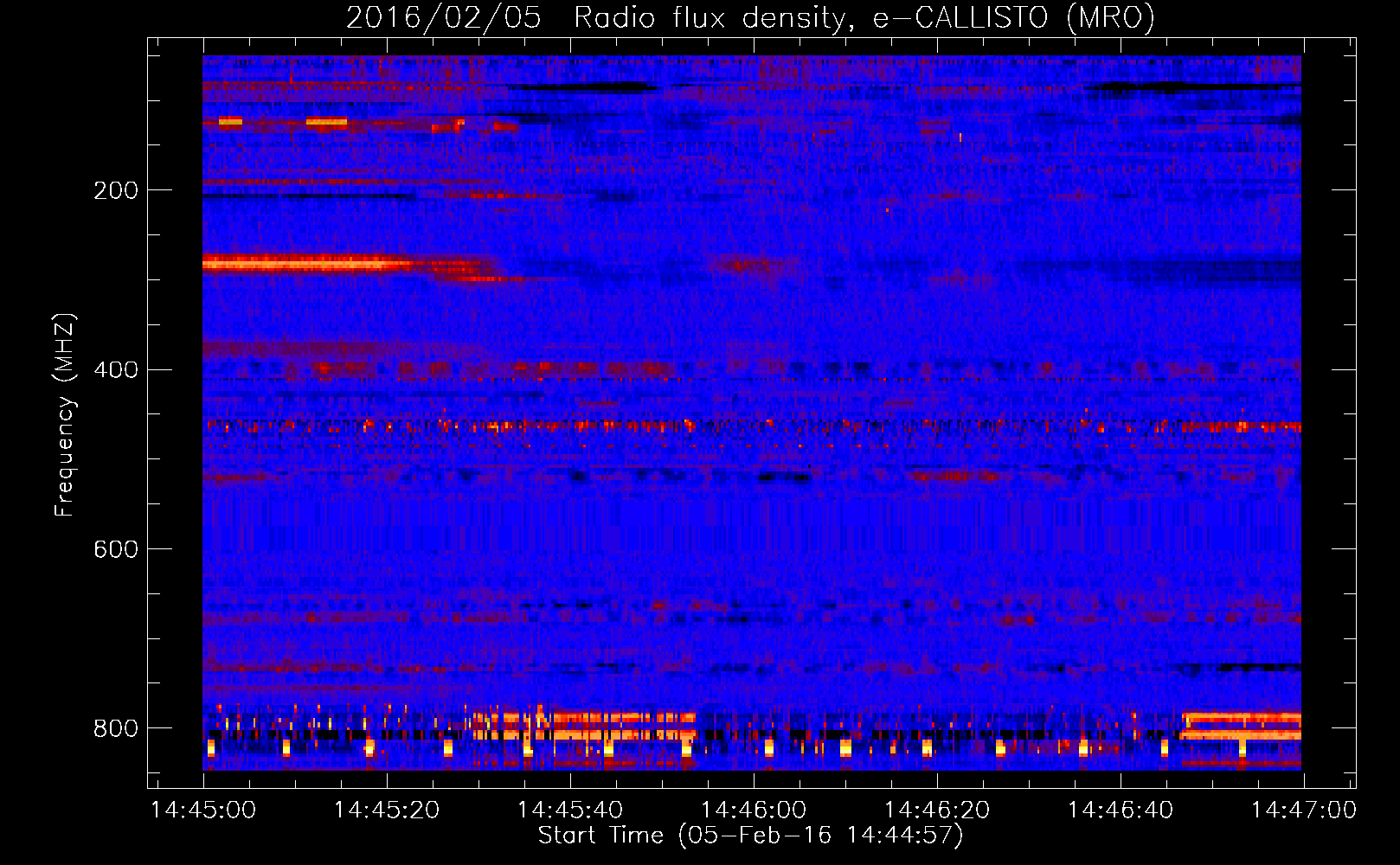
Task: Click the 14:45:00 time tick label
Action: (x=203, y=811)
